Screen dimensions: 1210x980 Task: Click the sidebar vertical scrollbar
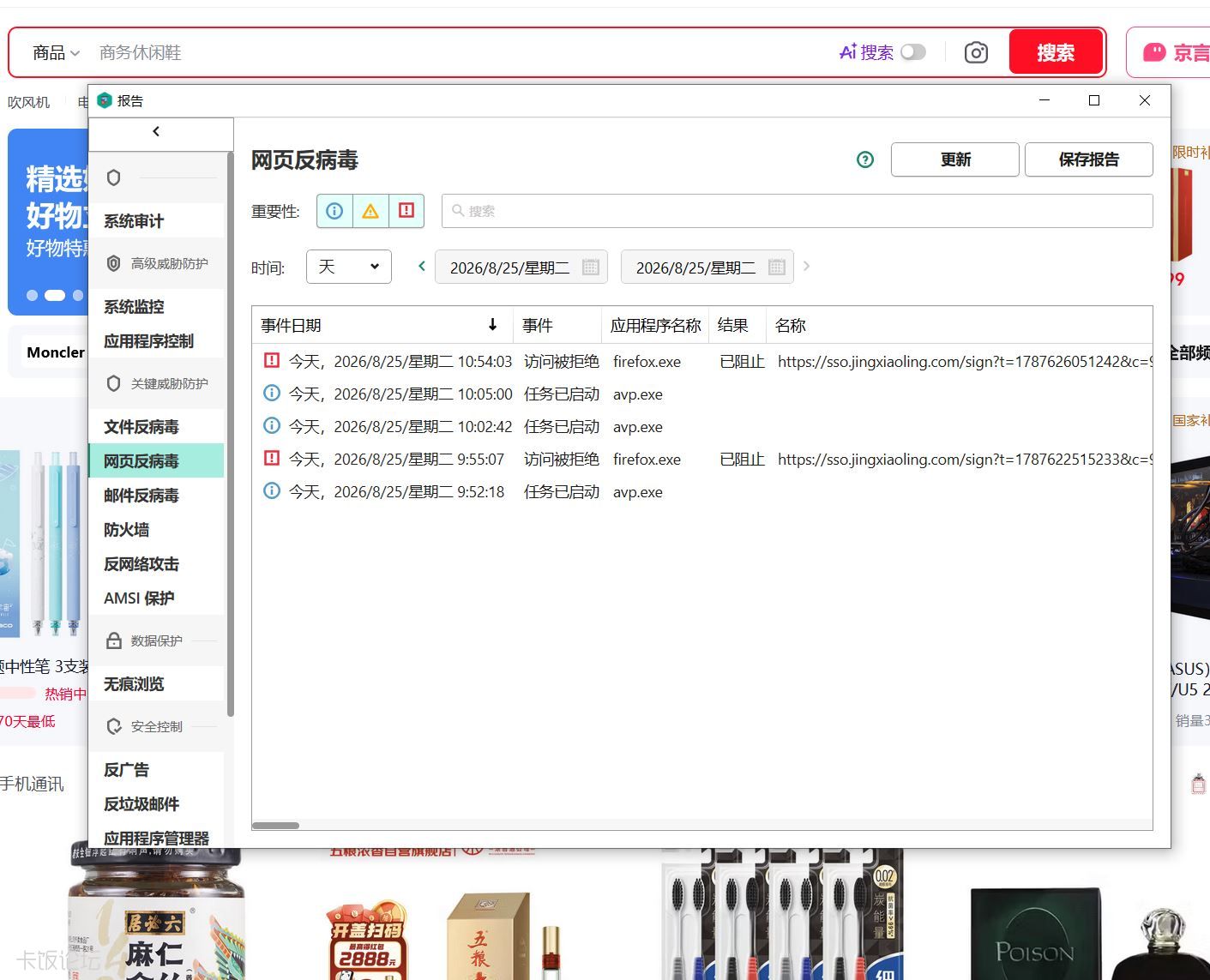(x=230, y=435)
